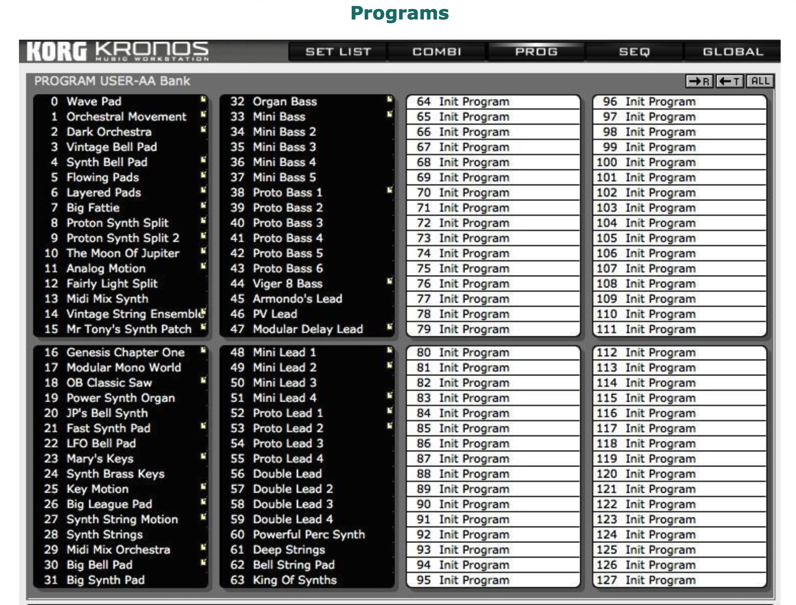Choose program 28 Synth Strings
This screenshot has height=605, width=796.
click(x=121, y=534)
